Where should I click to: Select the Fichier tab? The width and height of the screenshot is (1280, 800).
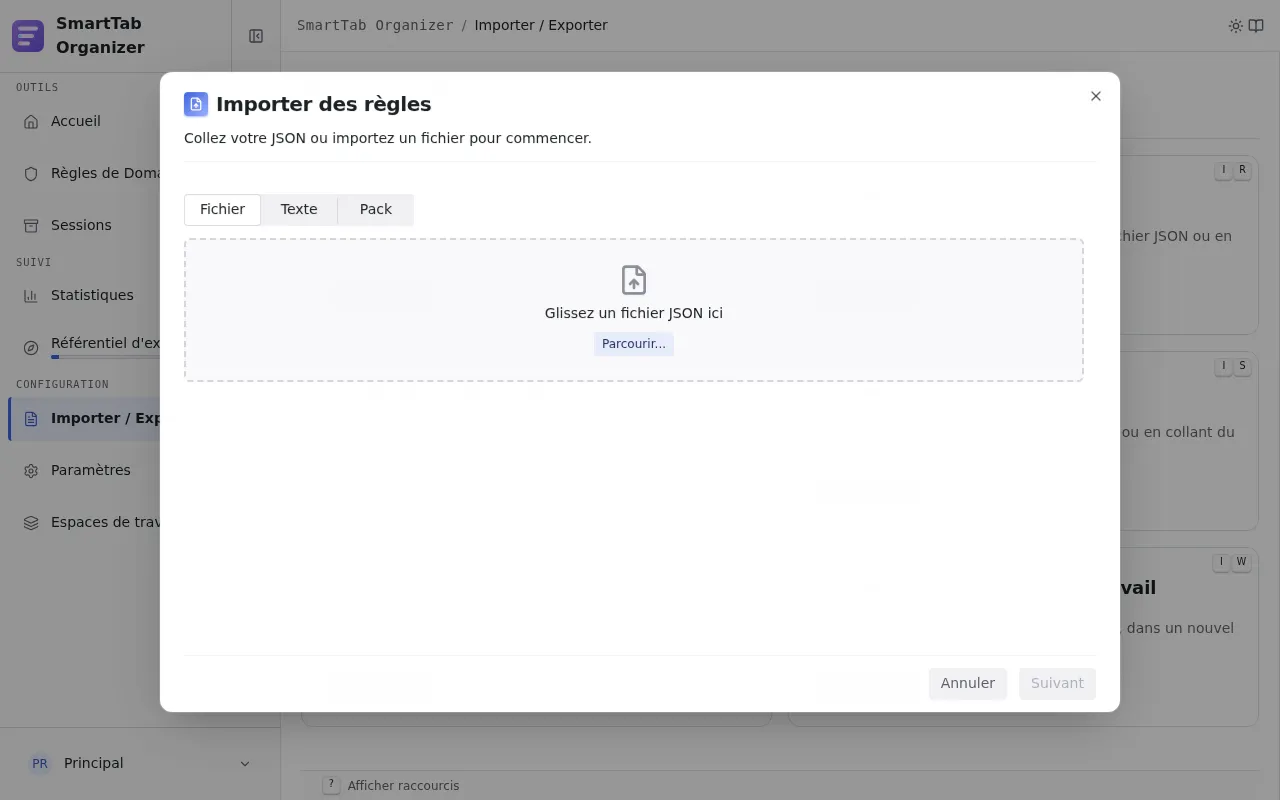(222, 210)
